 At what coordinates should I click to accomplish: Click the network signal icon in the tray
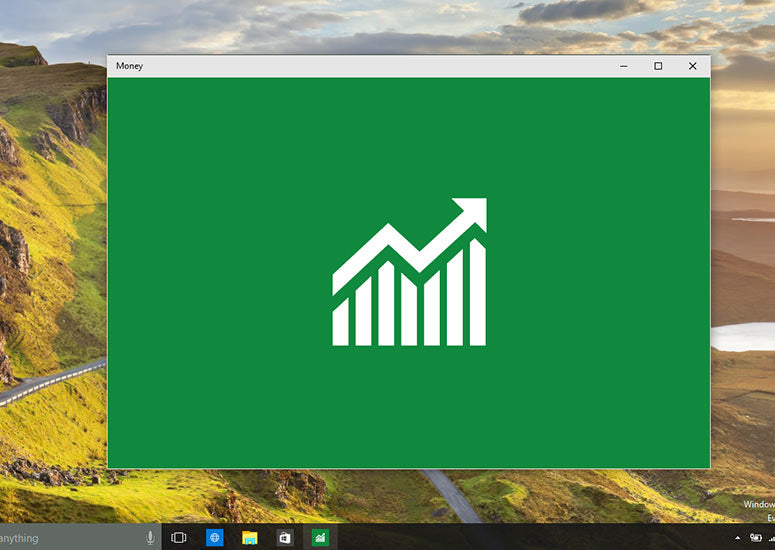tap(772, 538)
